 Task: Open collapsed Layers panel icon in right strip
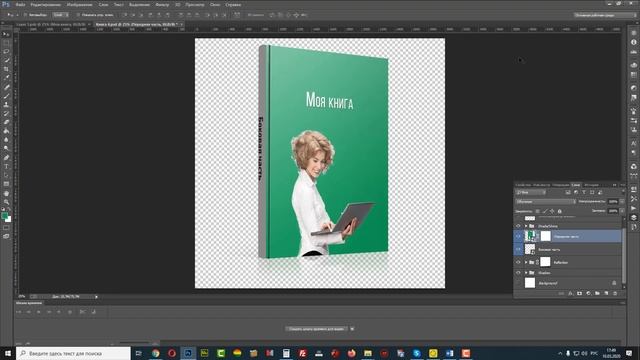pyautogui.click(x=633, y=217)
